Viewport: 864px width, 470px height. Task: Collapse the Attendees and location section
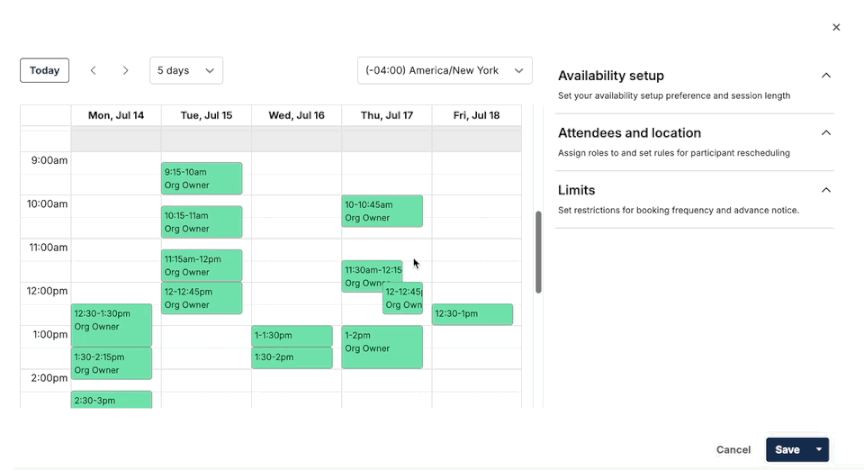pos(825,133)
